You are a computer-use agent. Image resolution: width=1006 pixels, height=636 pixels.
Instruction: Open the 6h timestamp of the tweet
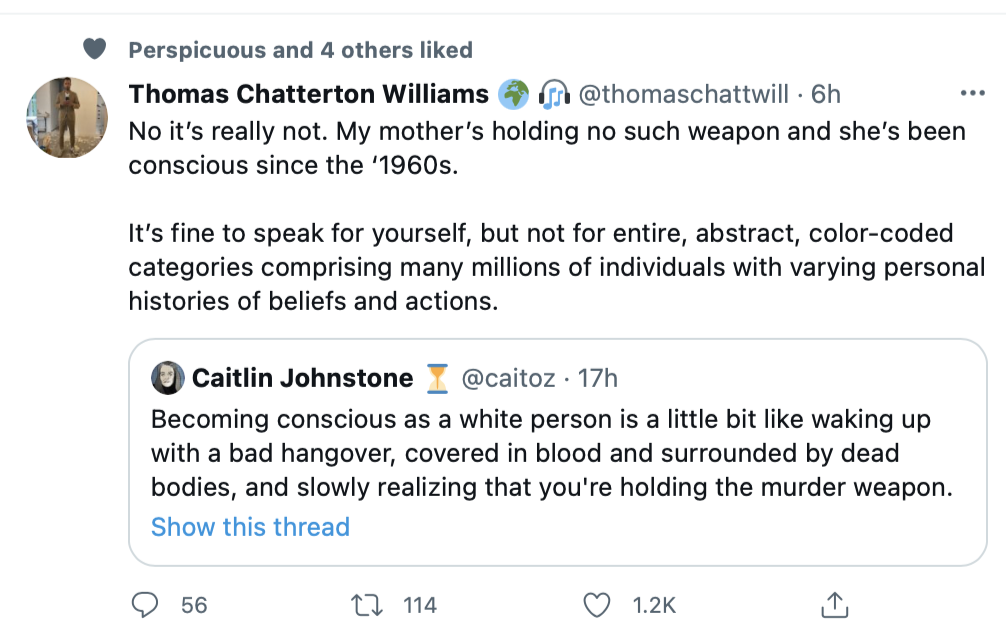coord(826,94)
